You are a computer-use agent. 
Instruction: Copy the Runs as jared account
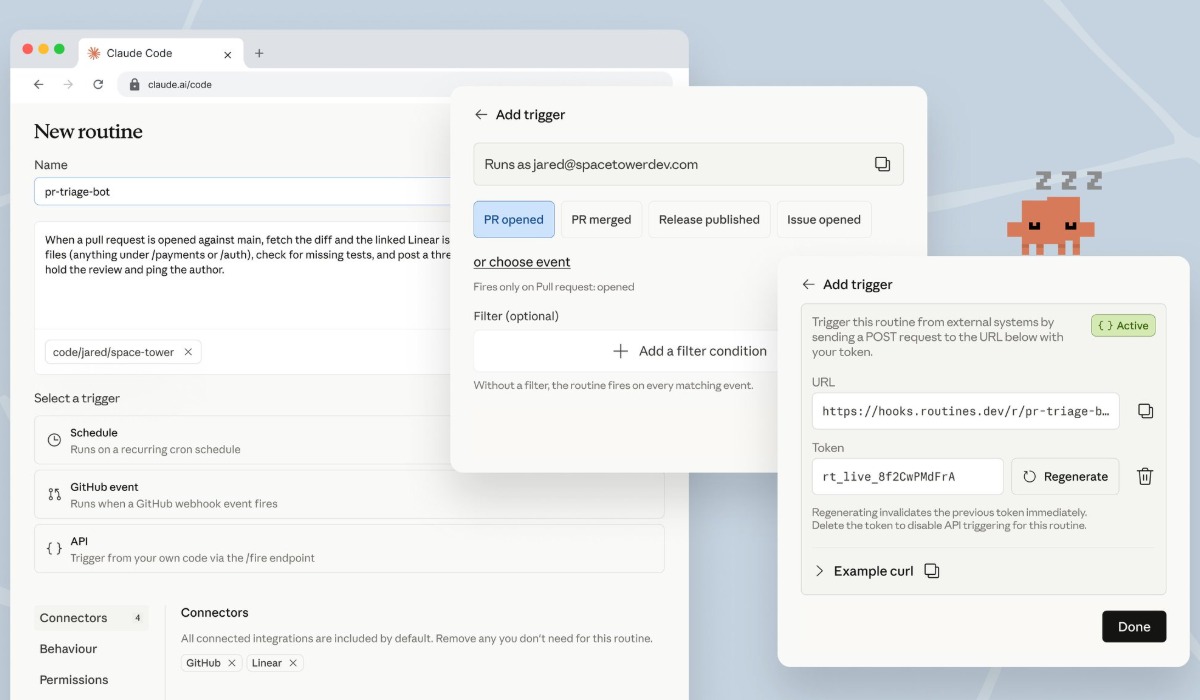pos(882,164)
